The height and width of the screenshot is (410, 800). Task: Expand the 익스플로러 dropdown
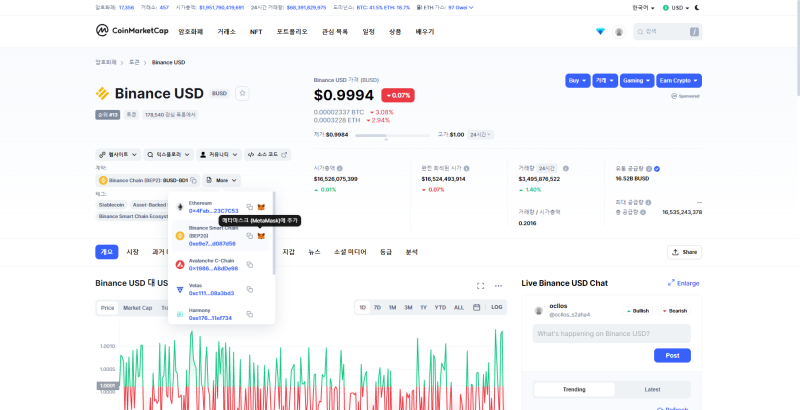click(168, 155)
